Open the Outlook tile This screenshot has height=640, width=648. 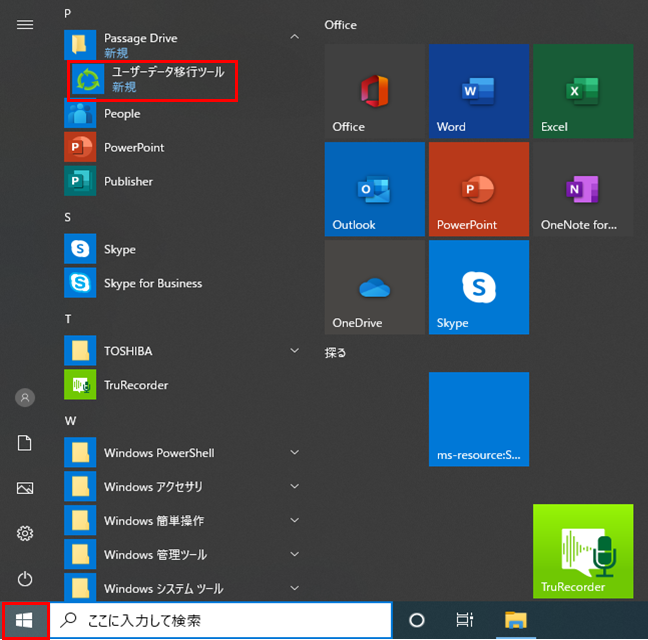tap(374, 189)
